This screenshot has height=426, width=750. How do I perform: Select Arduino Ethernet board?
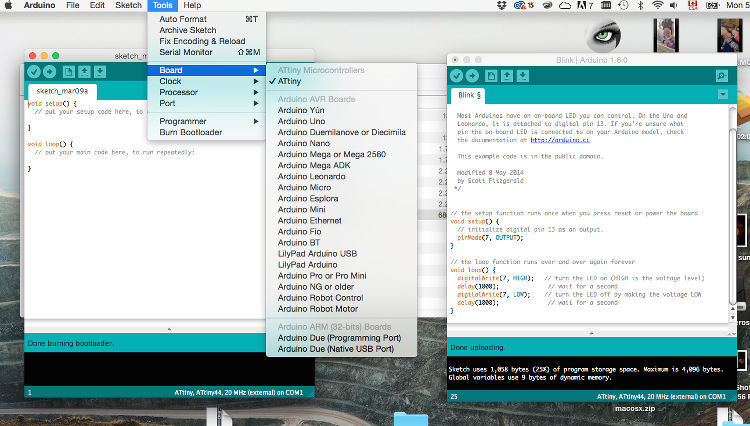click(342, 221)
